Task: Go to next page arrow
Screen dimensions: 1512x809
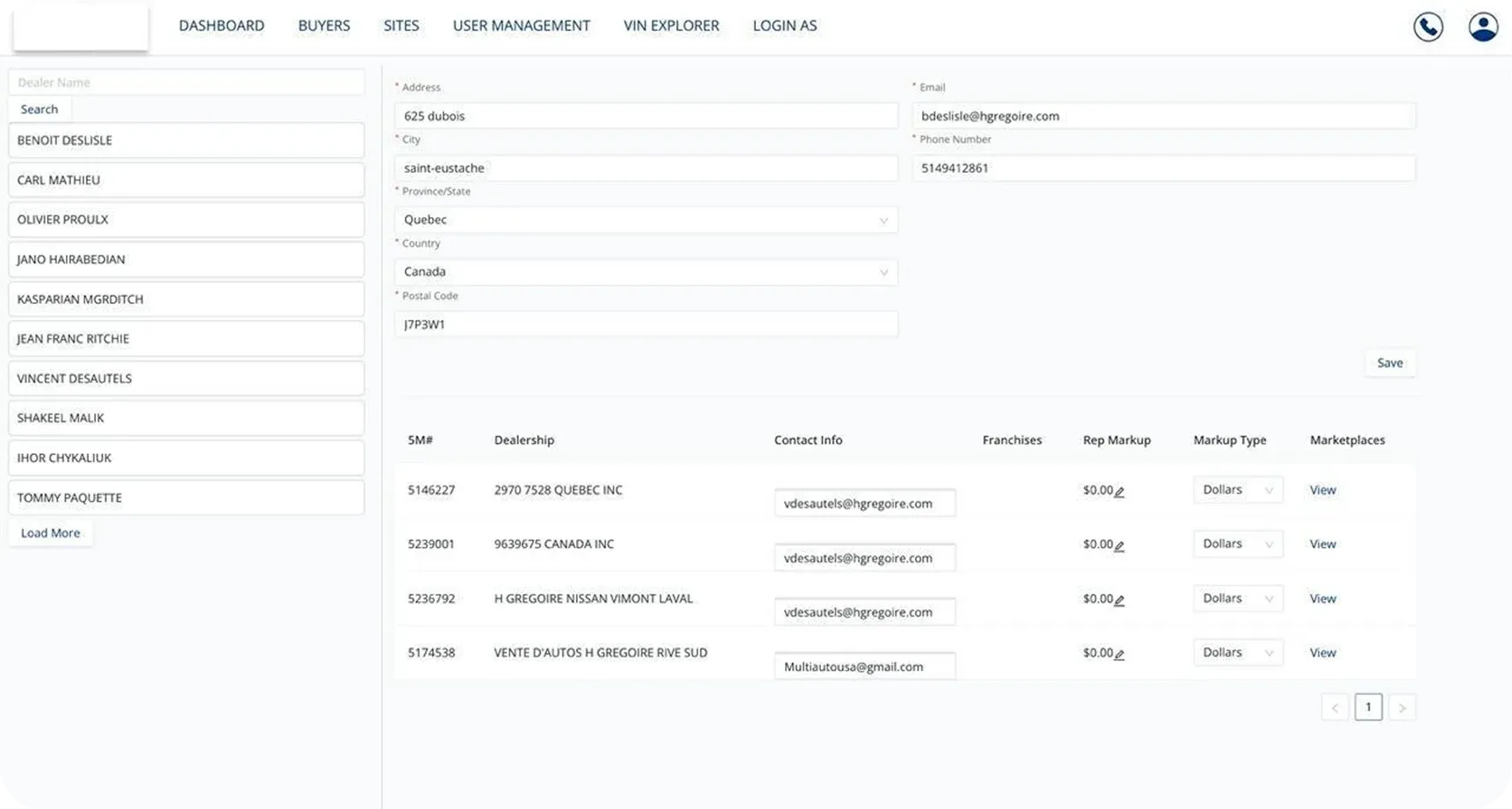Action: click(1401, 707)
